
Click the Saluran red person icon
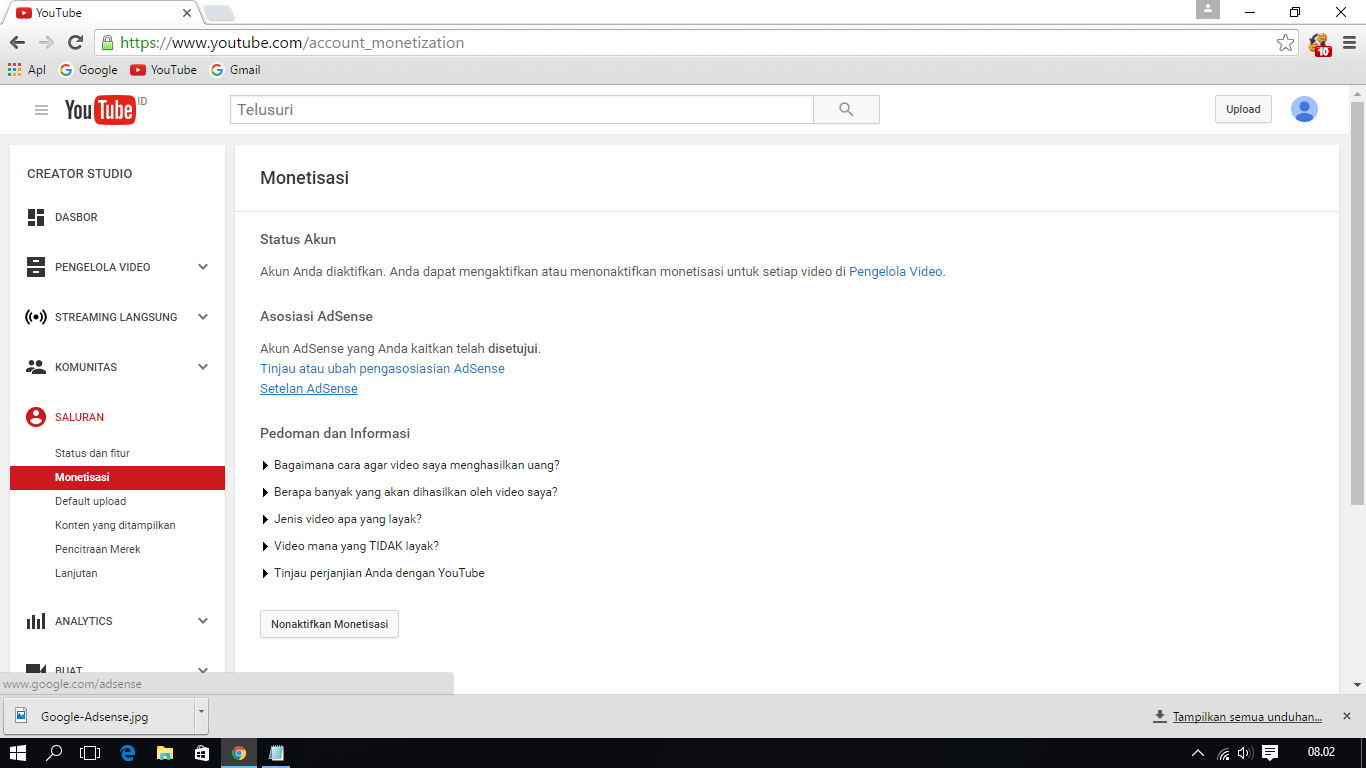click(x=36, y=417)
